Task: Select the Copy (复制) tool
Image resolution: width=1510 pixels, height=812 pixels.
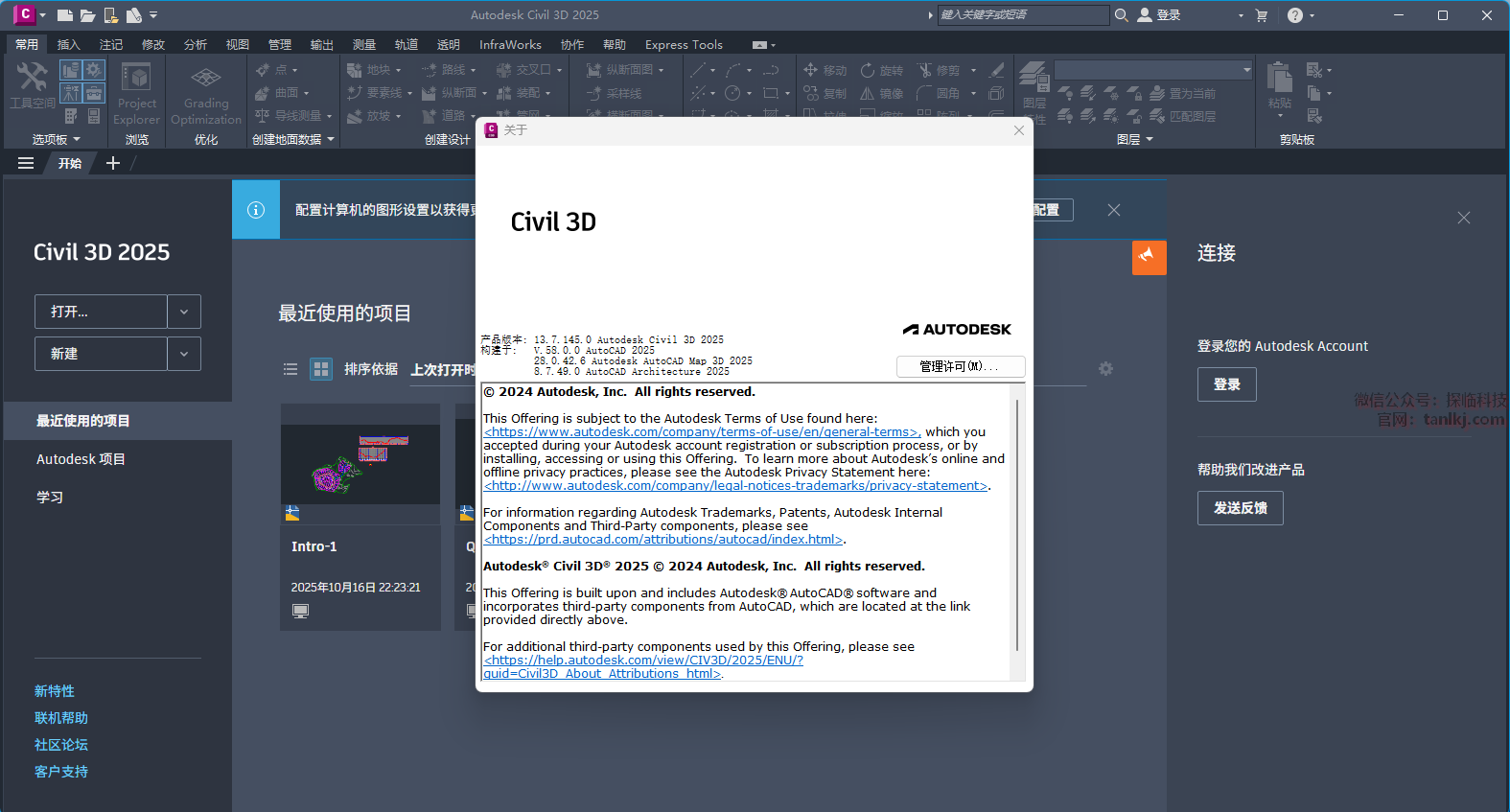Action: (x=825, y=93)
